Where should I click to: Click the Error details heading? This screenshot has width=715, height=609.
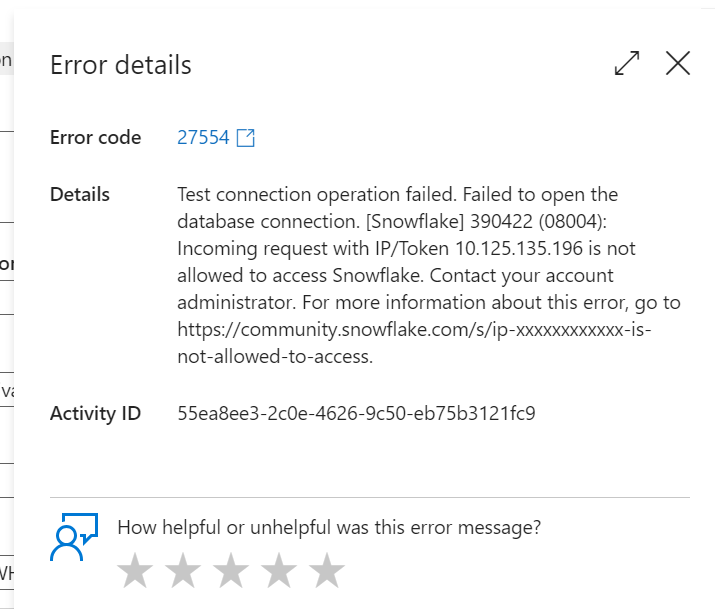pyautogui.click(x=121, y=65)
